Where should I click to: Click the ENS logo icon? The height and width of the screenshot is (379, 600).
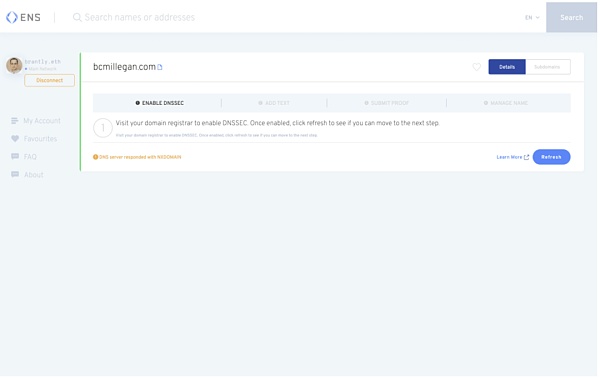[x=12, y=17]
